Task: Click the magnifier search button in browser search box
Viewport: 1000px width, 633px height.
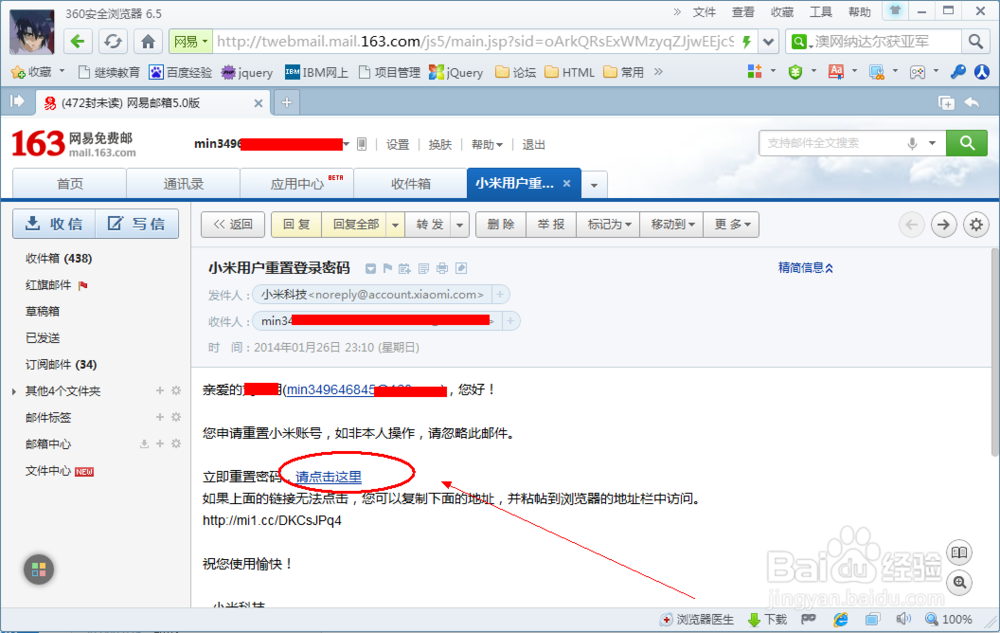Action: click(975, 42)
